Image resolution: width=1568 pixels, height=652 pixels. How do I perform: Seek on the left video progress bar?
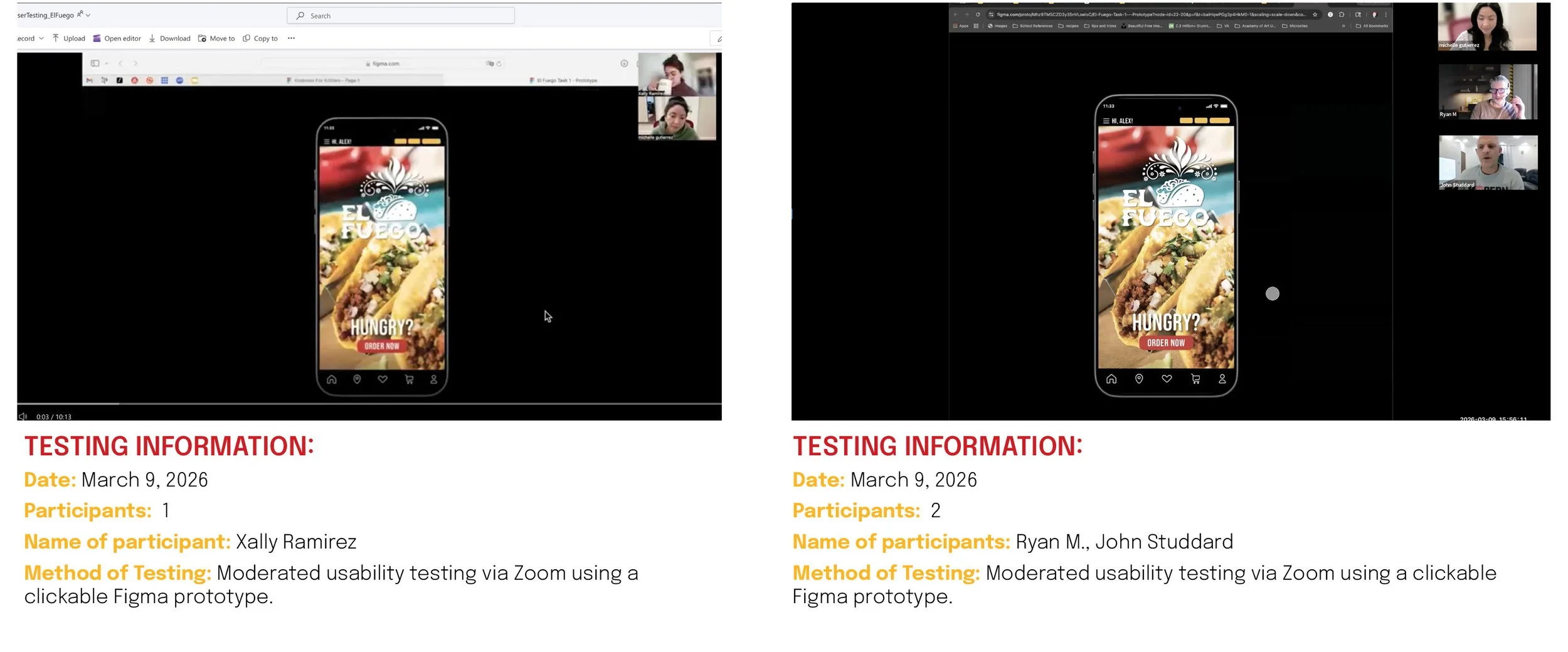point(369,404)
